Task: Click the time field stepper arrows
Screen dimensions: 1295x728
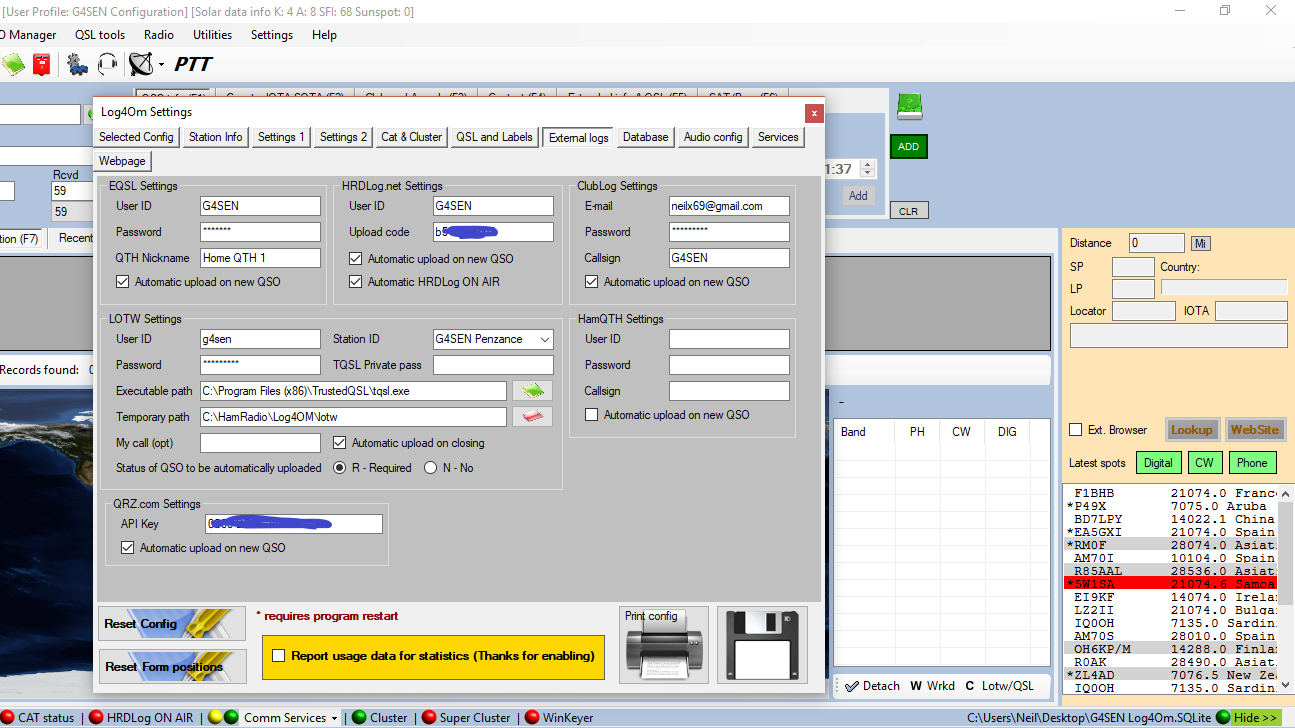Action: point(868,170)
